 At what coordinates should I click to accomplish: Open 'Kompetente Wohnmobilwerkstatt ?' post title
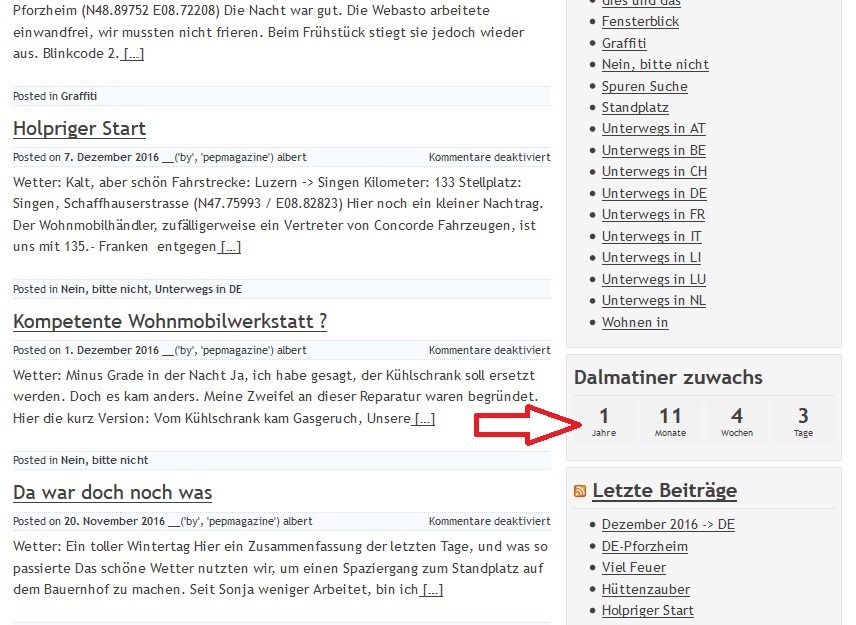click(170, 322)
